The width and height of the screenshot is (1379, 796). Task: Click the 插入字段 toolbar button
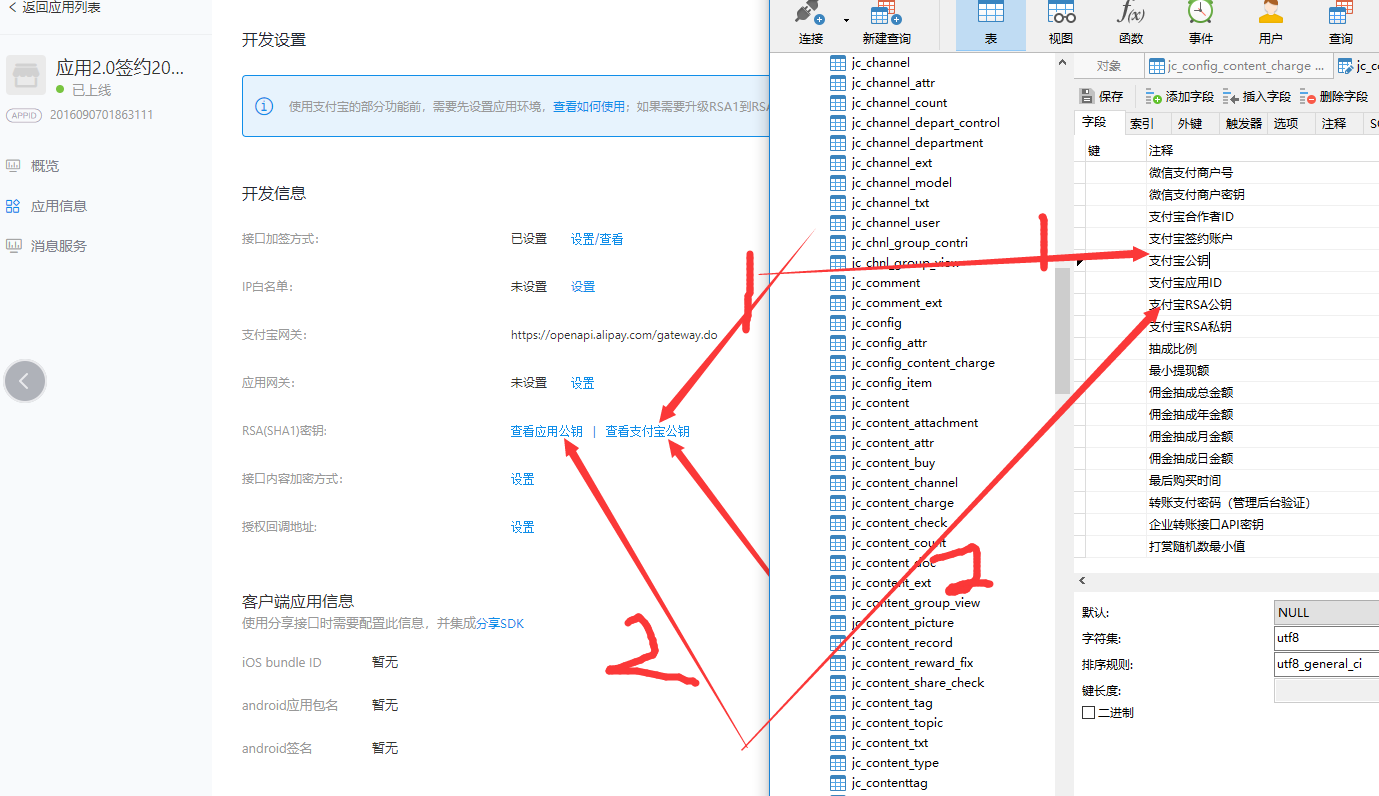pos(1257,97)
